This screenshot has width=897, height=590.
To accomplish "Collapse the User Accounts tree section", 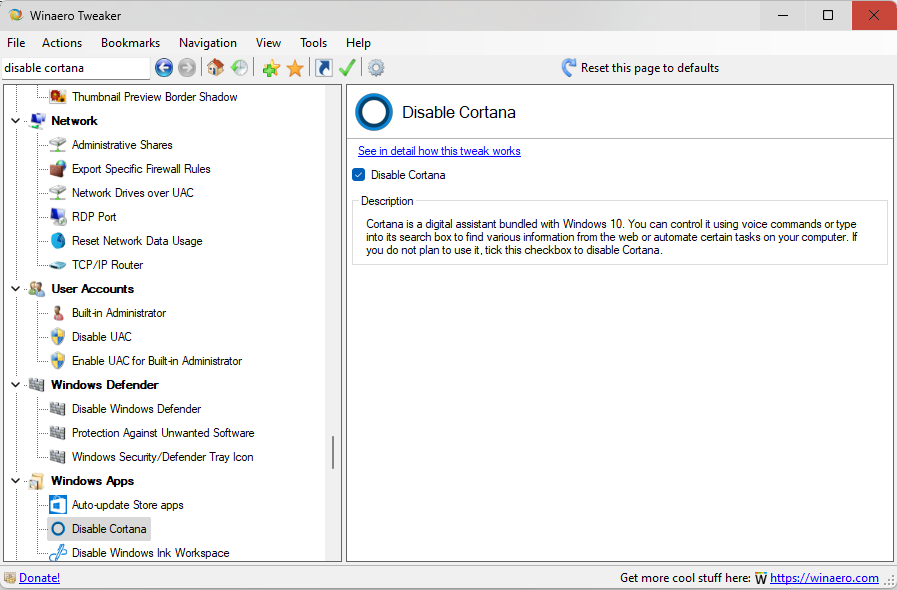I will 16,289.
